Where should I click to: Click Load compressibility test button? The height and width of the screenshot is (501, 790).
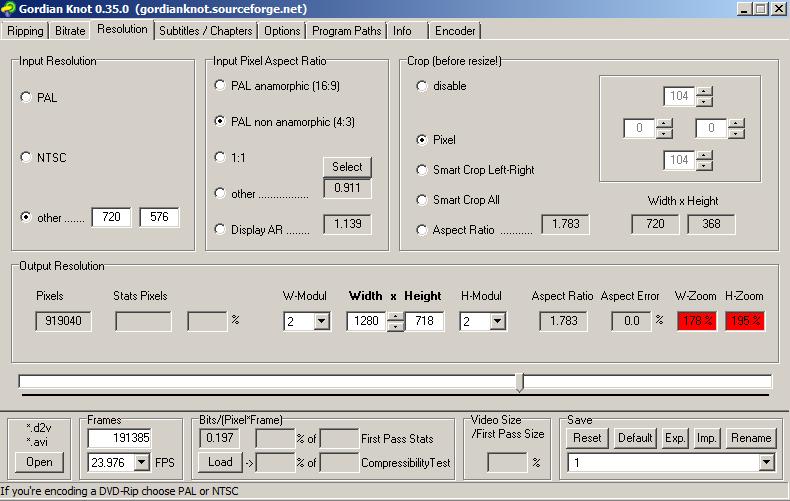point(220,462)
